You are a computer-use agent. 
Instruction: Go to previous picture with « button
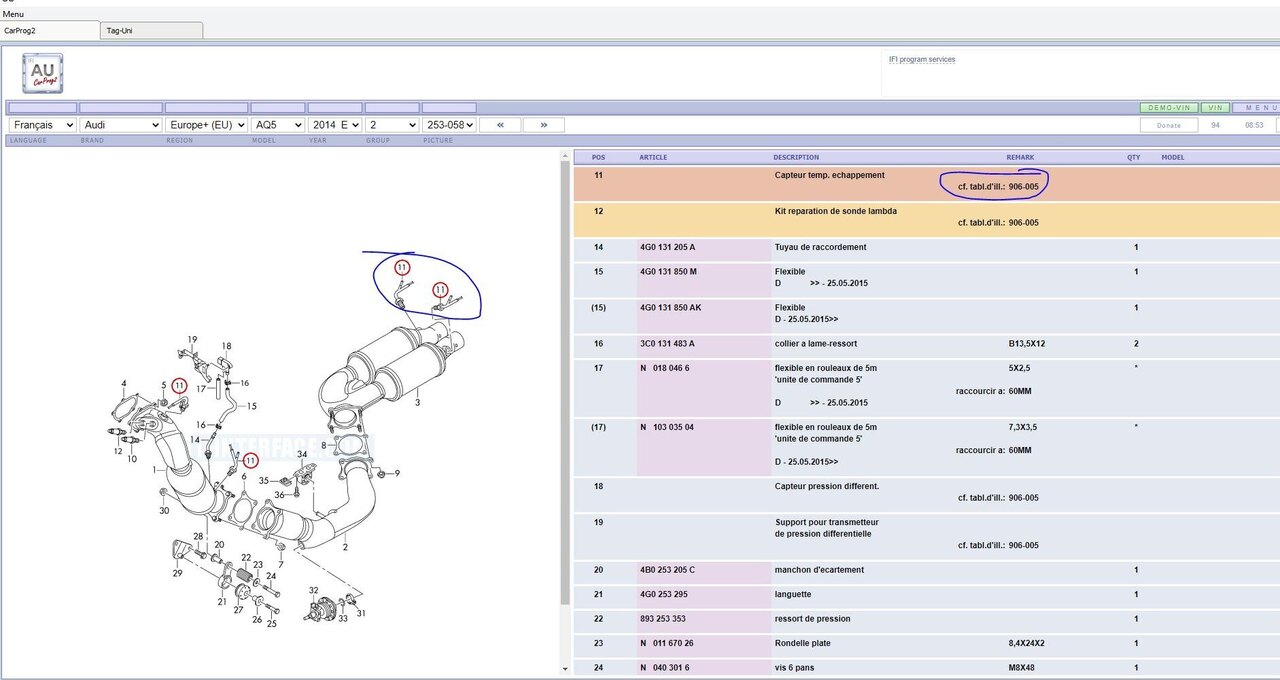500,125
